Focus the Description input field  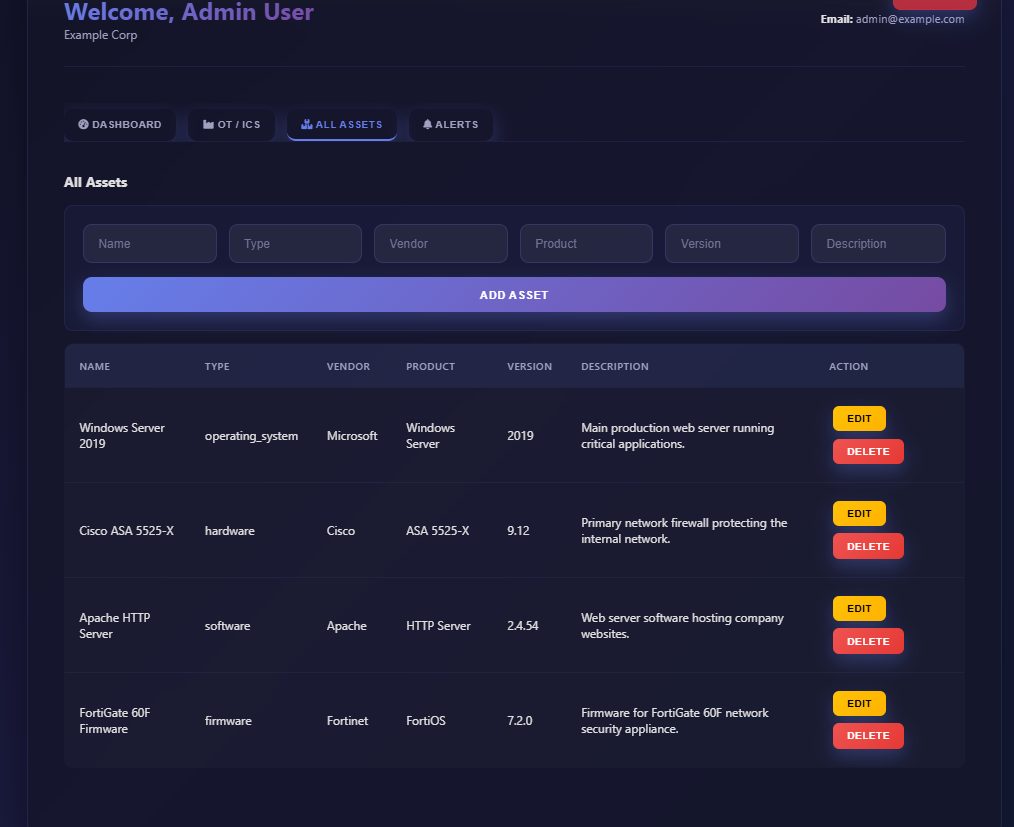point(878,244)
